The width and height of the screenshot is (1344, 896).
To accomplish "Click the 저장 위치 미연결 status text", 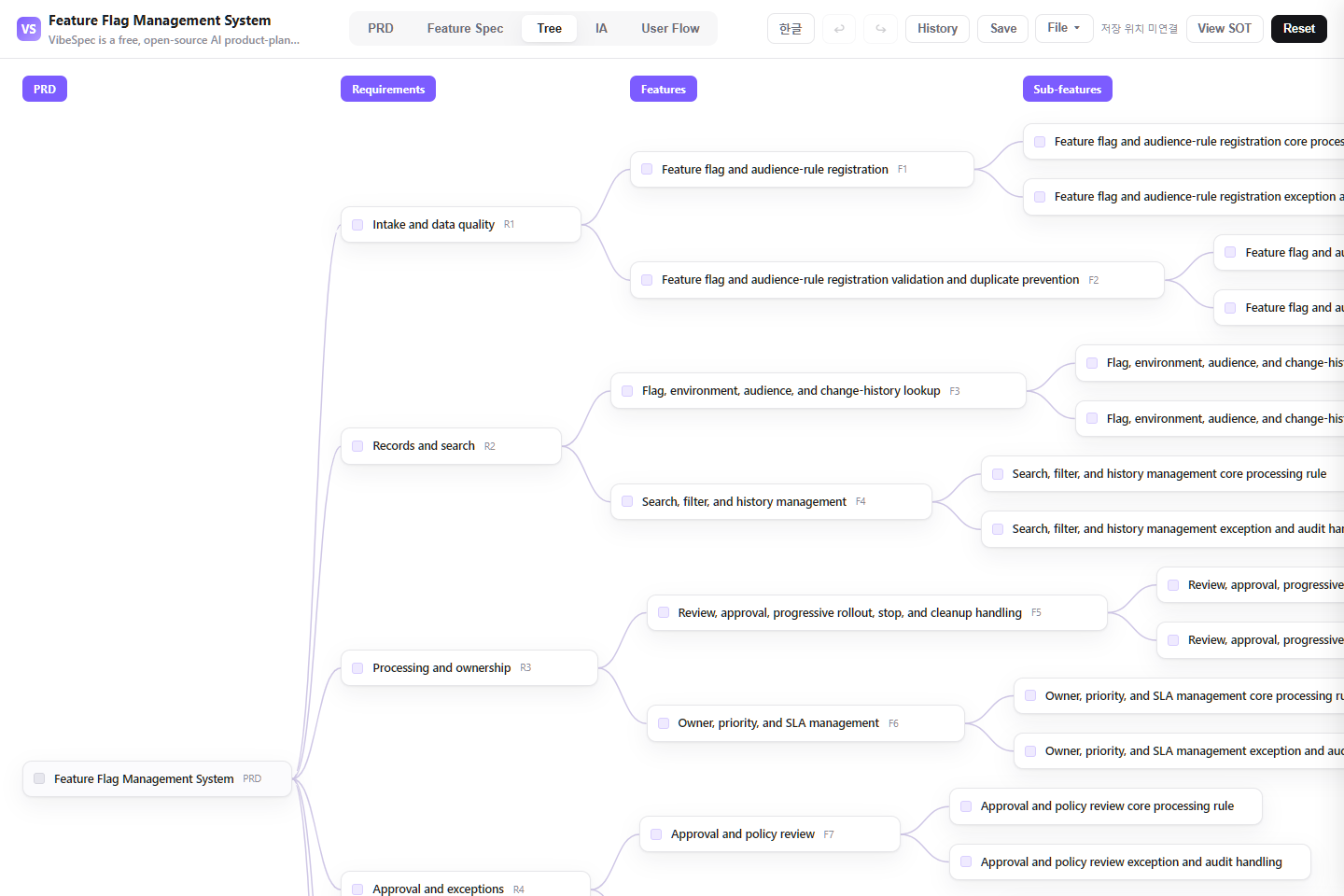I will 1139,29.
